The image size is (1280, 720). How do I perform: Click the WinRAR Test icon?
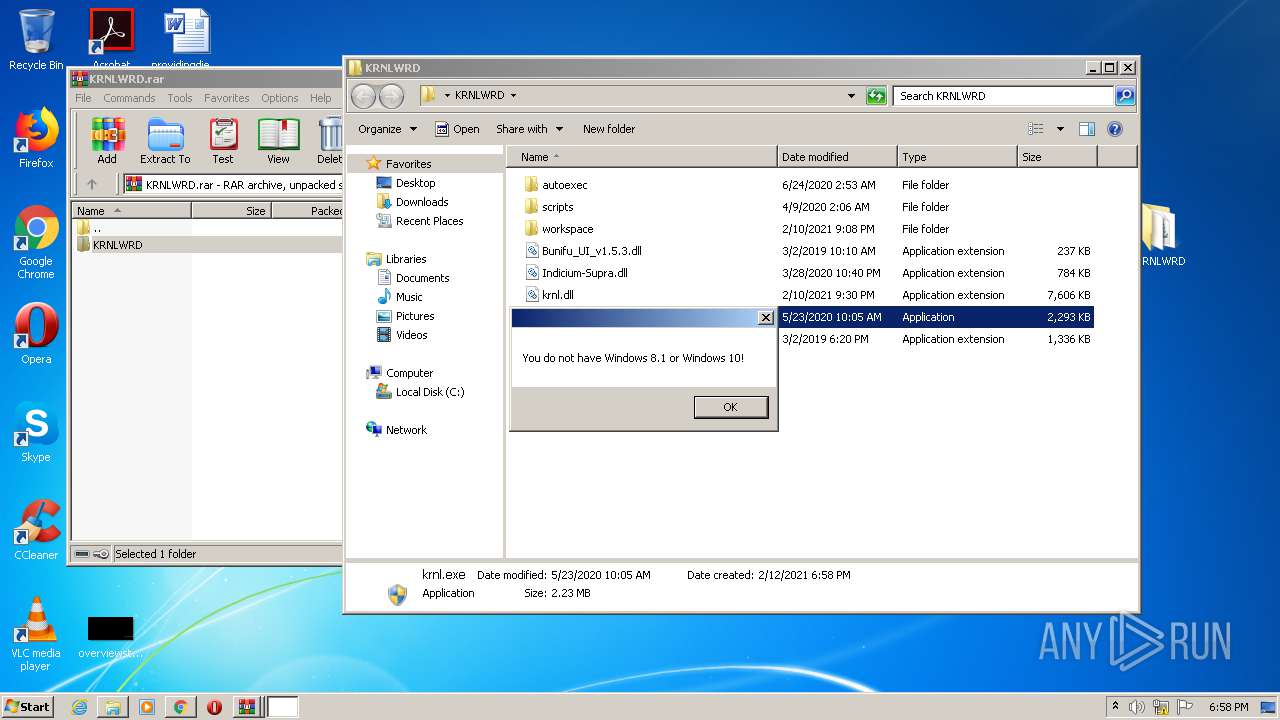[223, 141]
